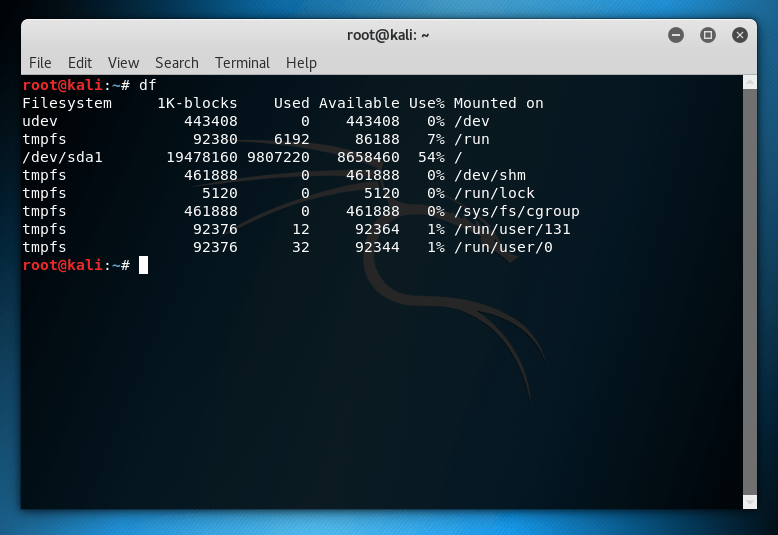Click the typed 'df' command text
The width and height of the screenshot is (778, 535).
click(x=147, y=85)
